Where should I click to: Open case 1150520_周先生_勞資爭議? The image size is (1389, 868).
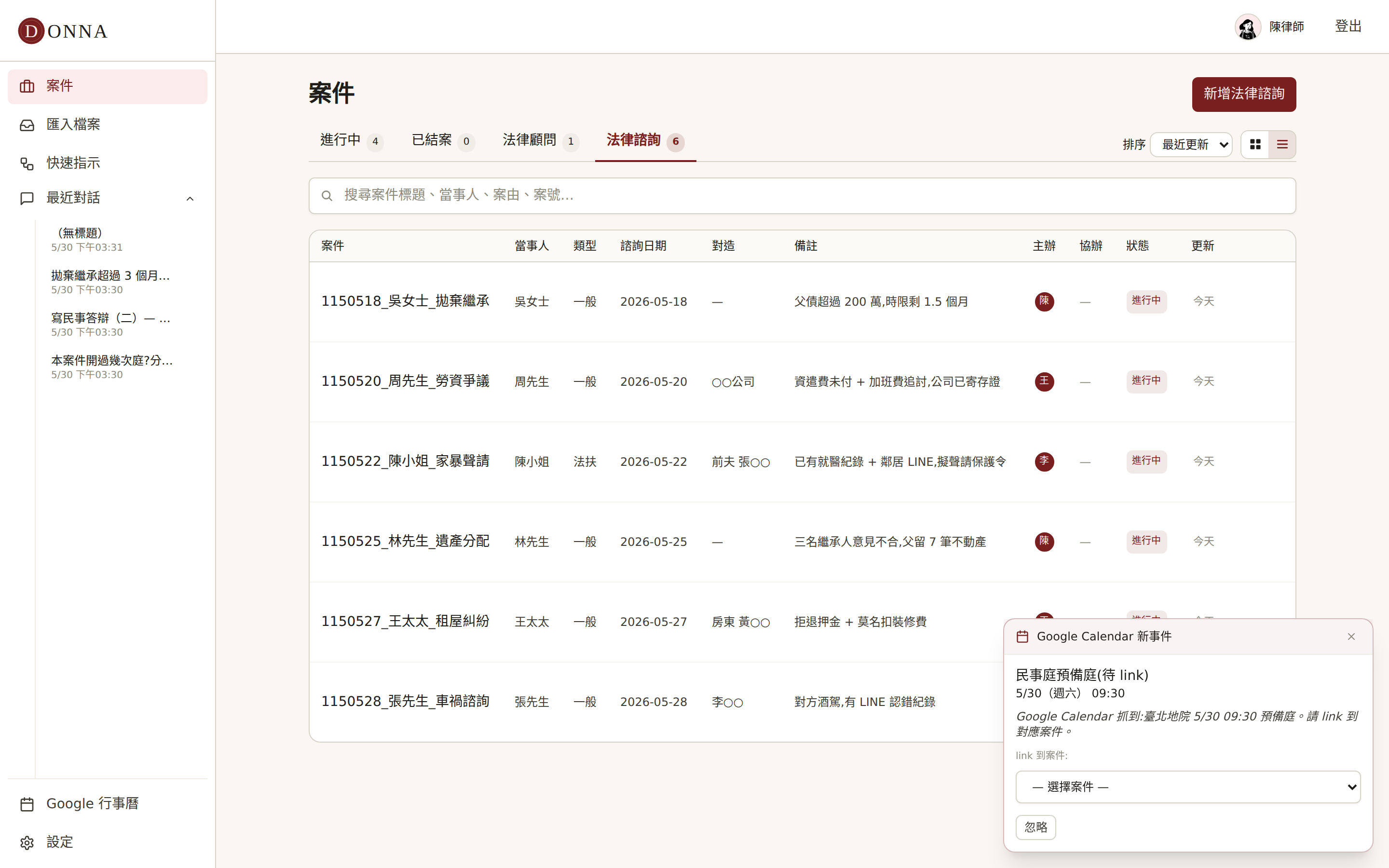tap(405, 381)
